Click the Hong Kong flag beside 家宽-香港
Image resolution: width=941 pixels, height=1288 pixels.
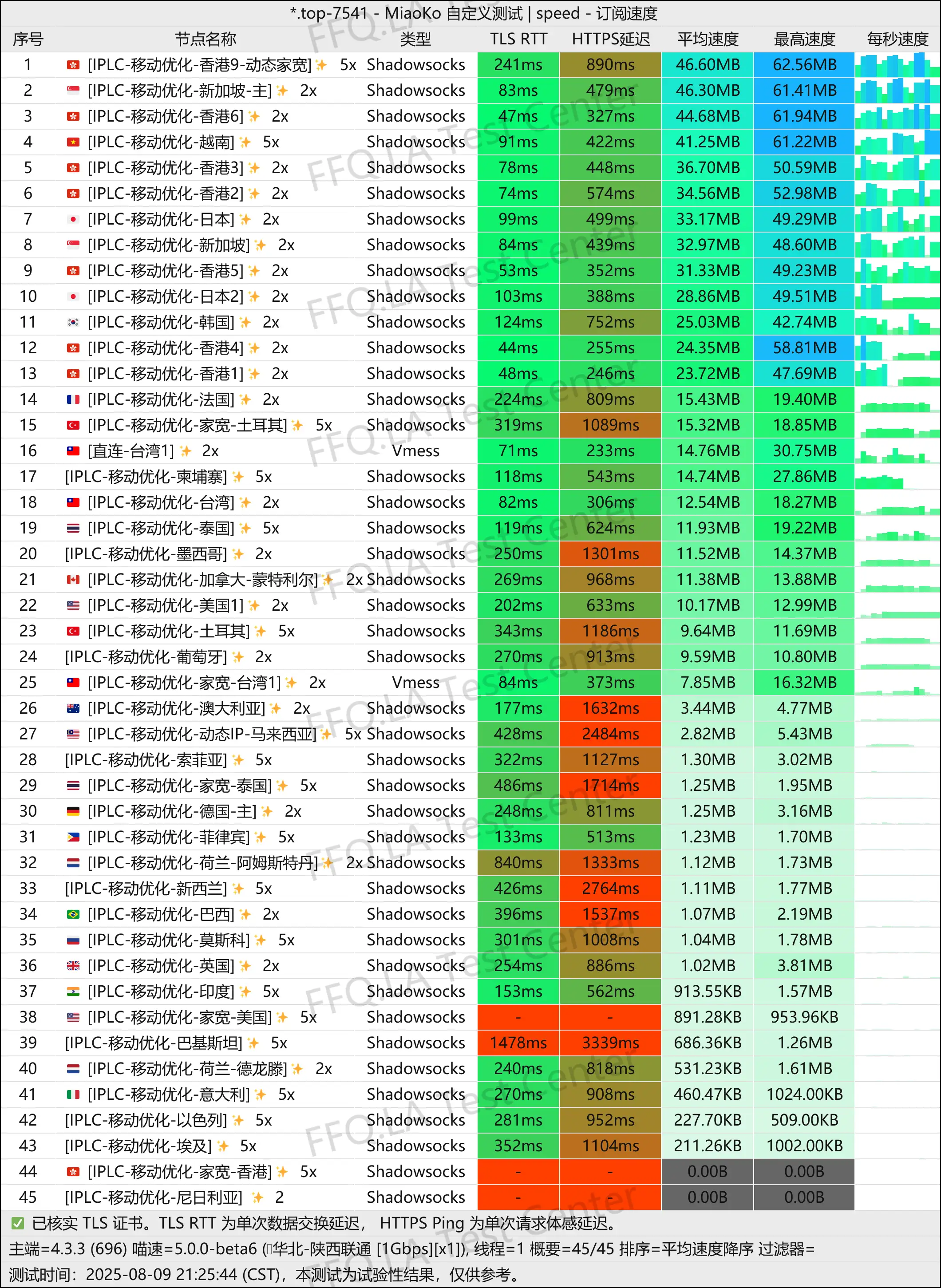pyautogui.click(x=73, y=1171)
